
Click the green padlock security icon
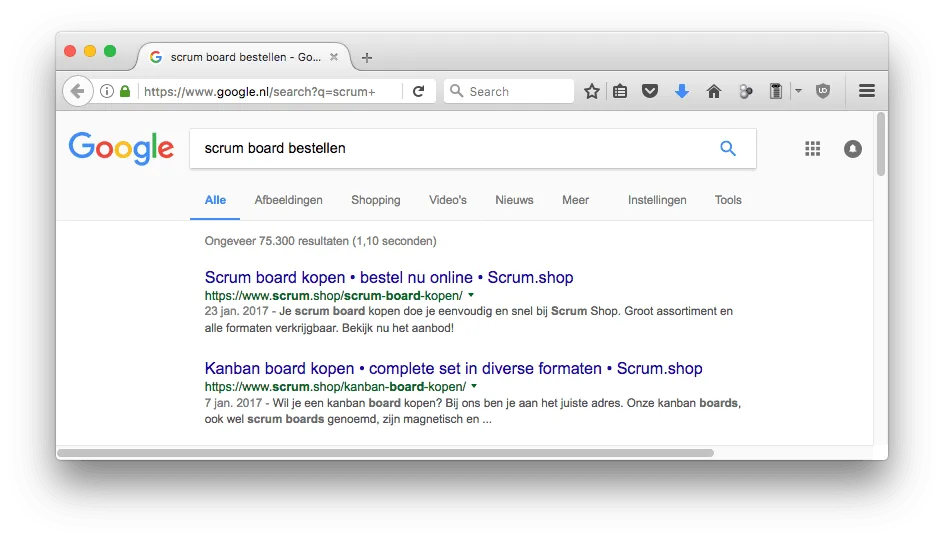(125, 91)
